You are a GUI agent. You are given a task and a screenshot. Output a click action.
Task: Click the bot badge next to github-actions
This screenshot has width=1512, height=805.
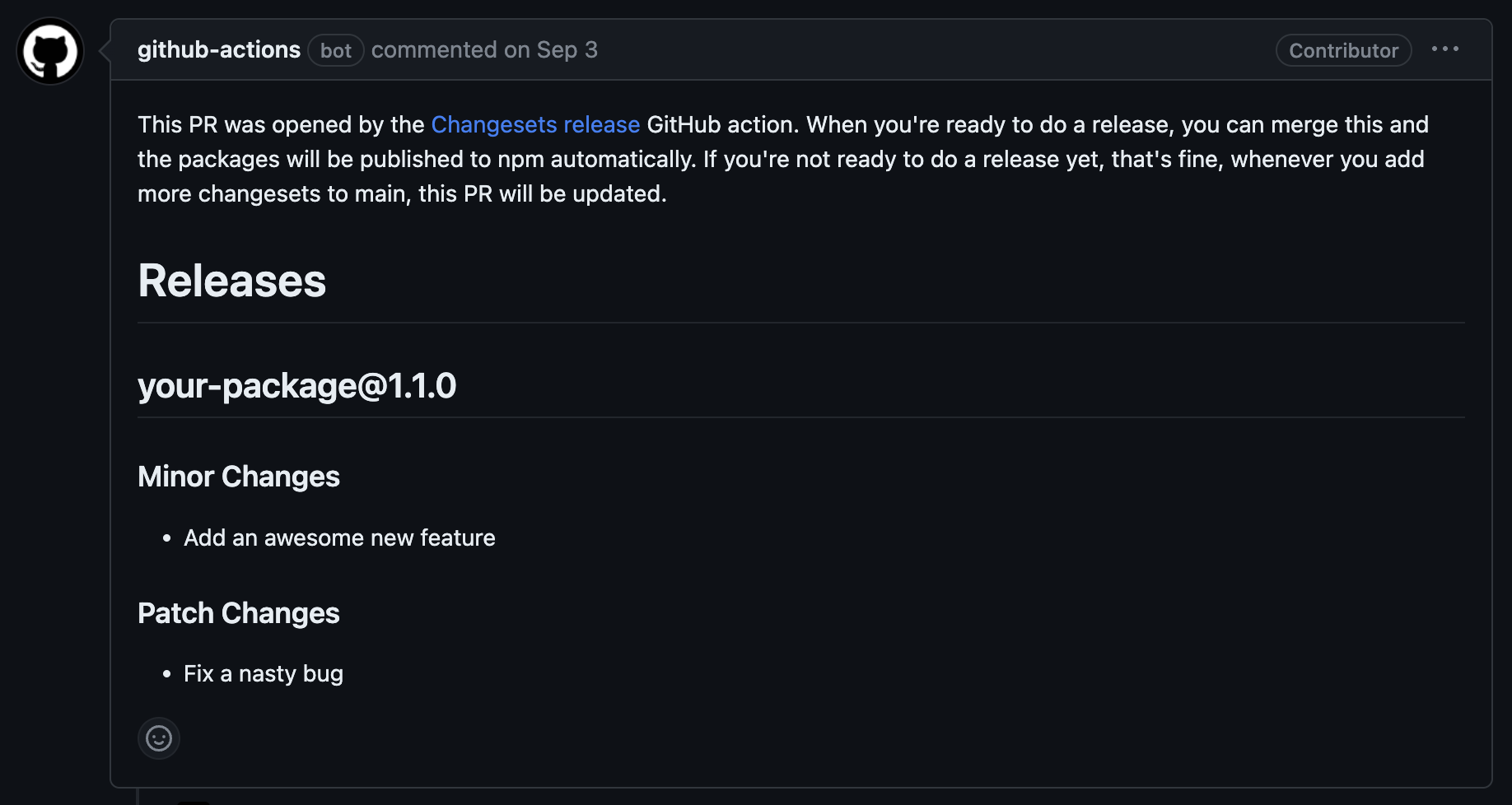click(x=336, y=50)
